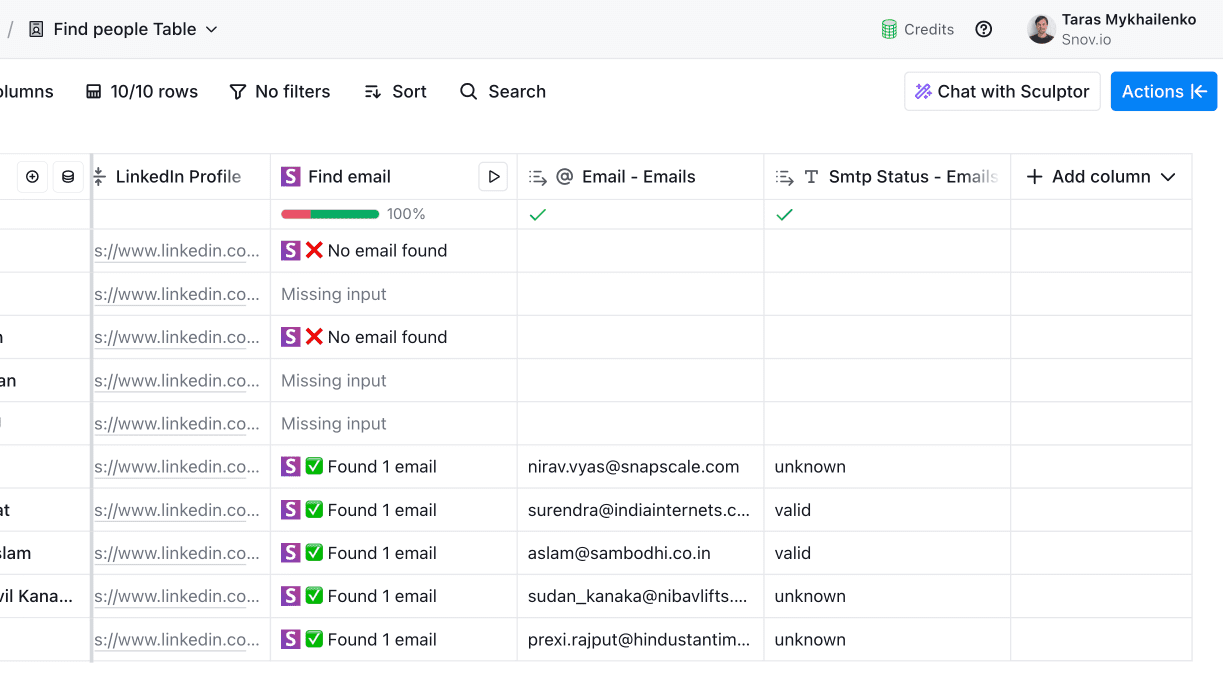Open the Sort options
Image resolution: width=1223 pixels, height=684 pixels.
(395, 91)
